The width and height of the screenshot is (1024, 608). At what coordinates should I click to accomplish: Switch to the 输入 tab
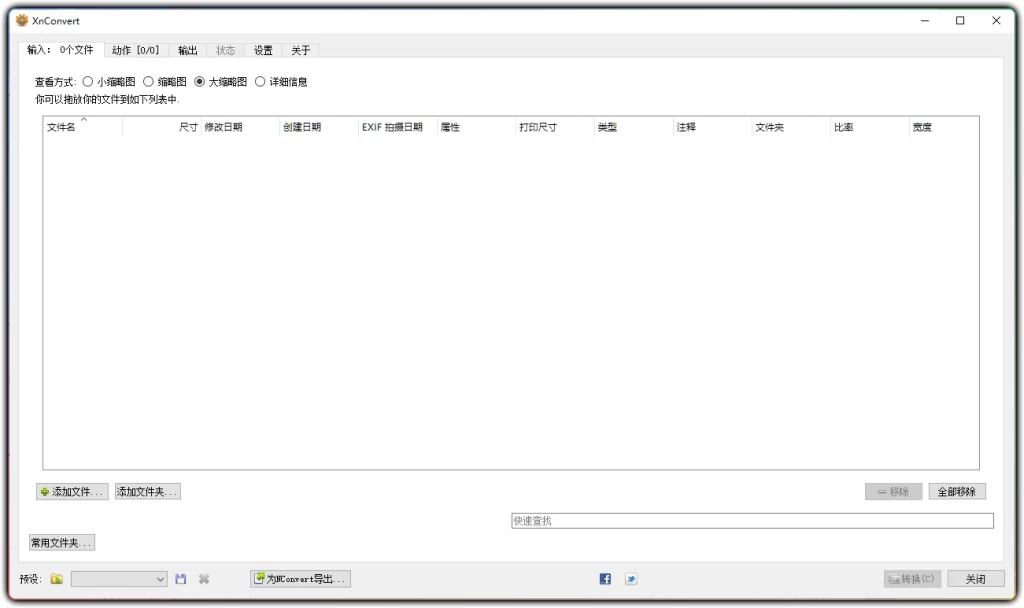coord(60,50)
